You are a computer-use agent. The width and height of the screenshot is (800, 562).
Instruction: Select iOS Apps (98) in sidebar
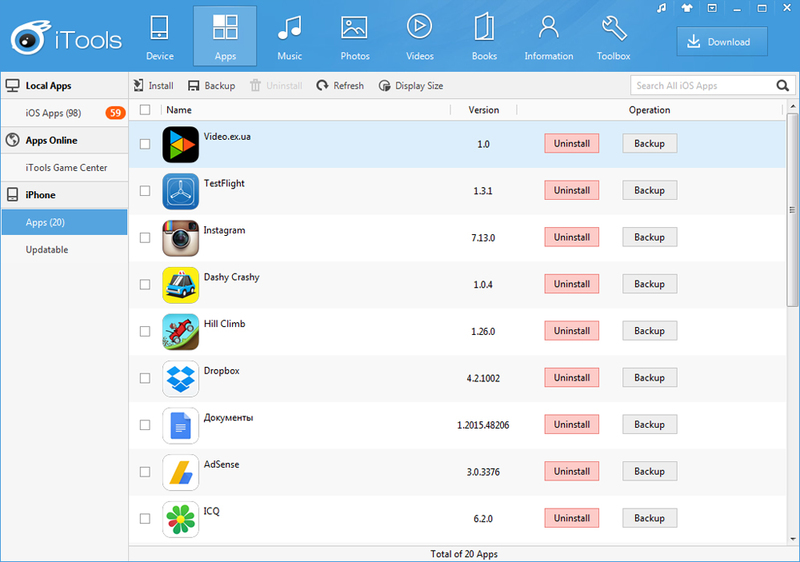[x=64, y=113]
